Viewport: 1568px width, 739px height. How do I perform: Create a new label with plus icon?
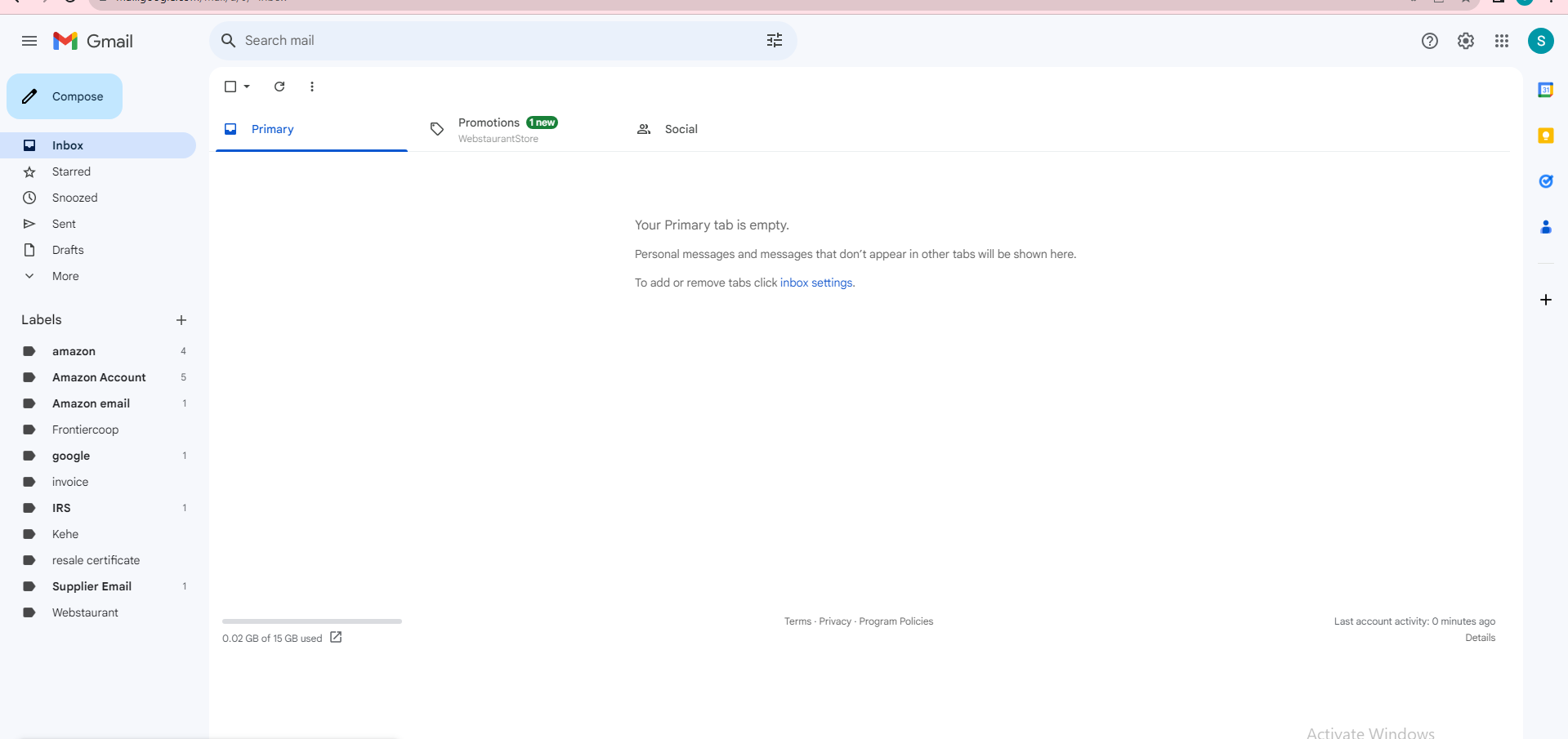pos(181,320)
